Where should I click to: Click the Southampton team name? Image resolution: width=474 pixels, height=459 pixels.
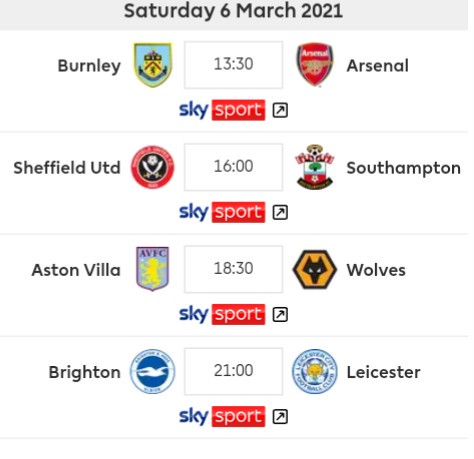[x=403, y=168]
